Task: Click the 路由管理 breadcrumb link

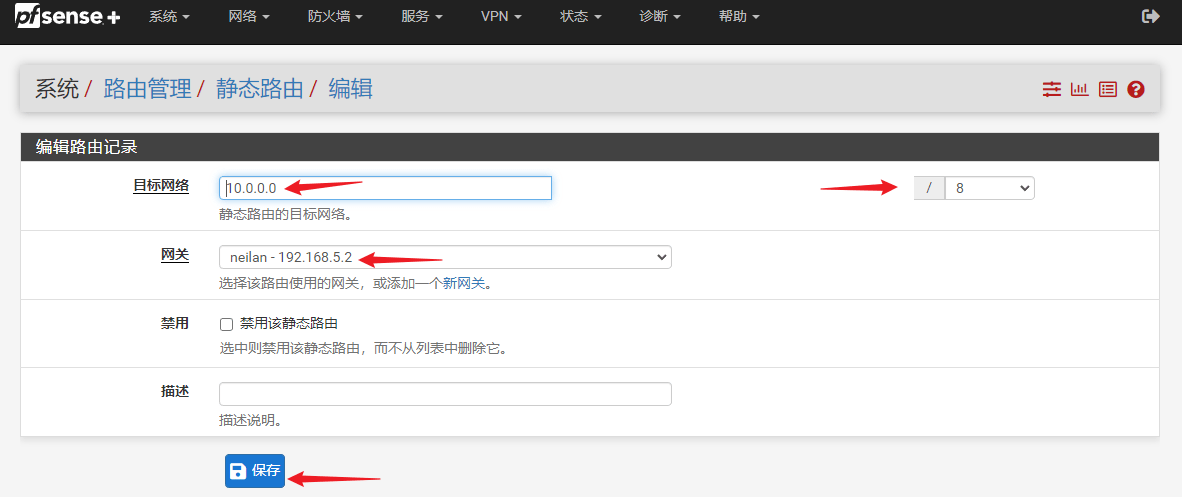Action: point(147,89)
